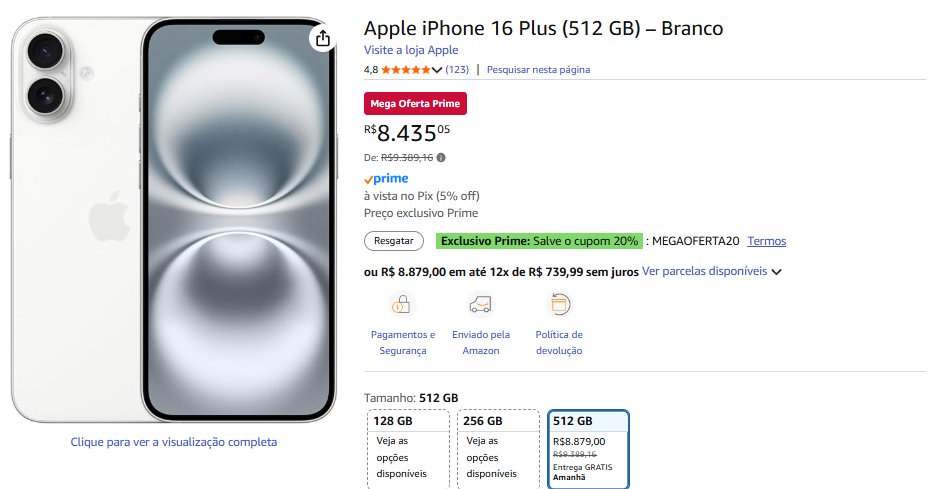945x489 pixels.
Task: Click the white iPhone 16 Plus image
Action: [173, 220]
